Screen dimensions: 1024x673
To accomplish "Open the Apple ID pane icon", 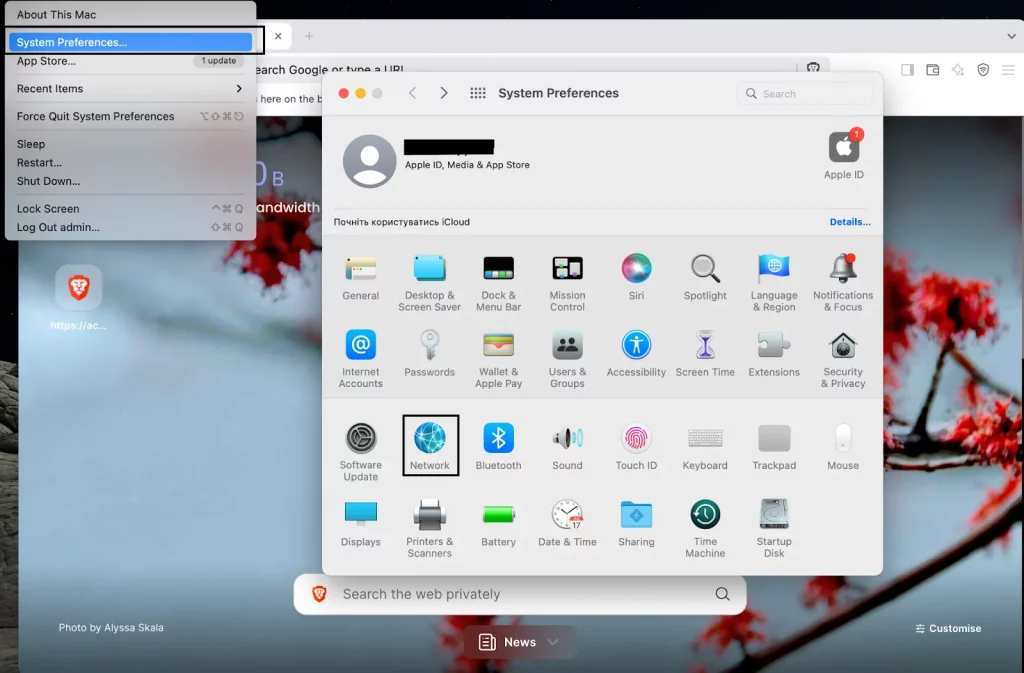I will click(844, 155).
